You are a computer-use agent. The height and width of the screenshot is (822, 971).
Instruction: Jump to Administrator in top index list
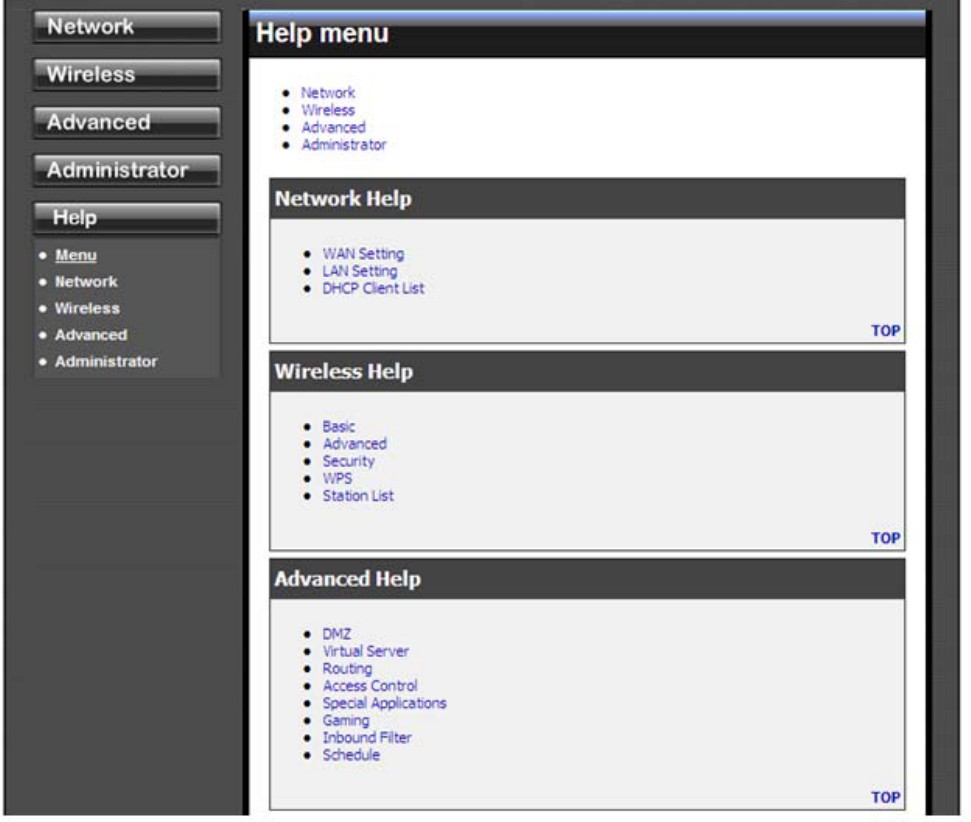tap(344, 145)
